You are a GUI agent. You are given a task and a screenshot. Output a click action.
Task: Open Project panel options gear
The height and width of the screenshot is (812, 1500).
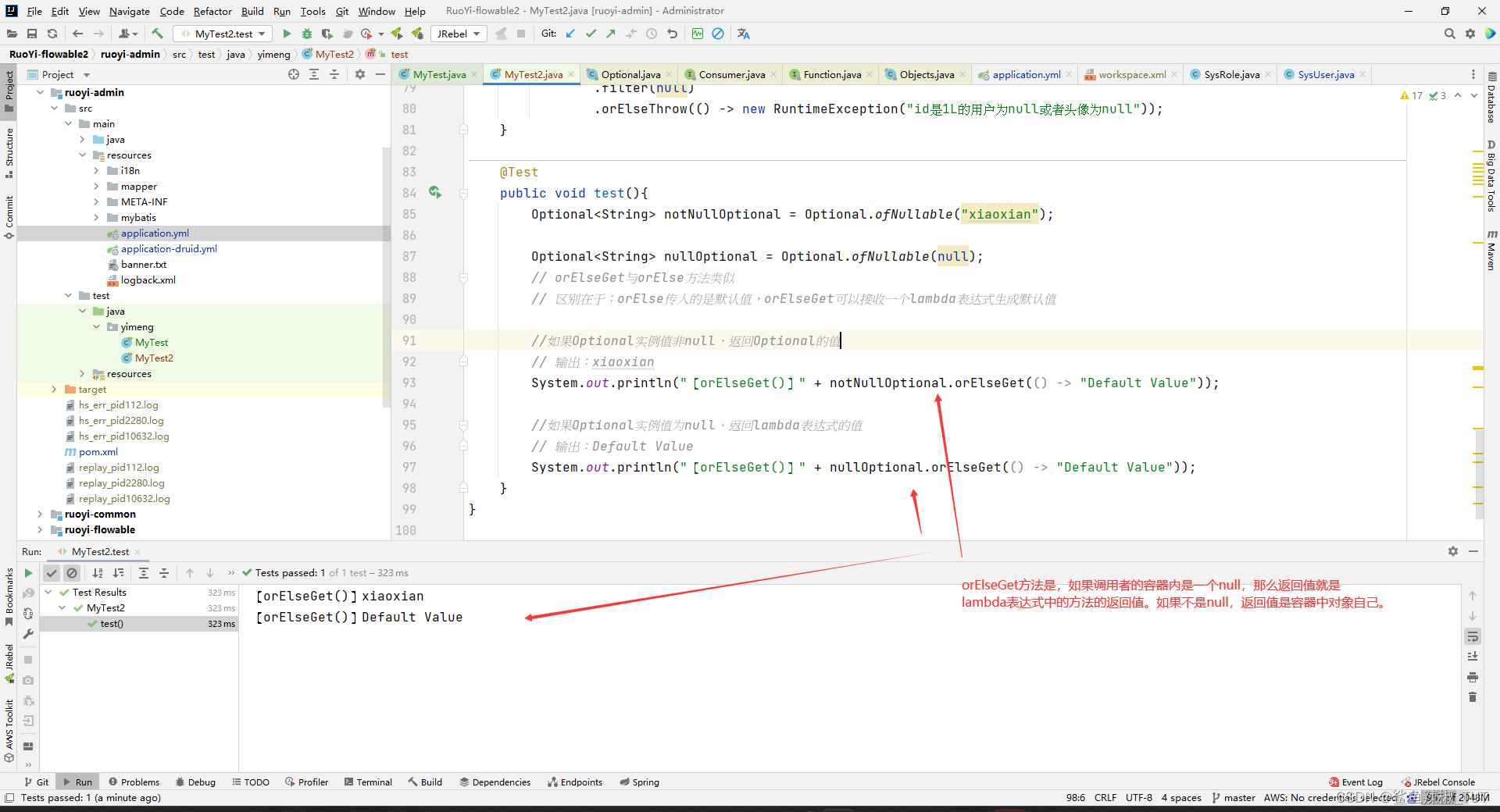tap(360, 74)
